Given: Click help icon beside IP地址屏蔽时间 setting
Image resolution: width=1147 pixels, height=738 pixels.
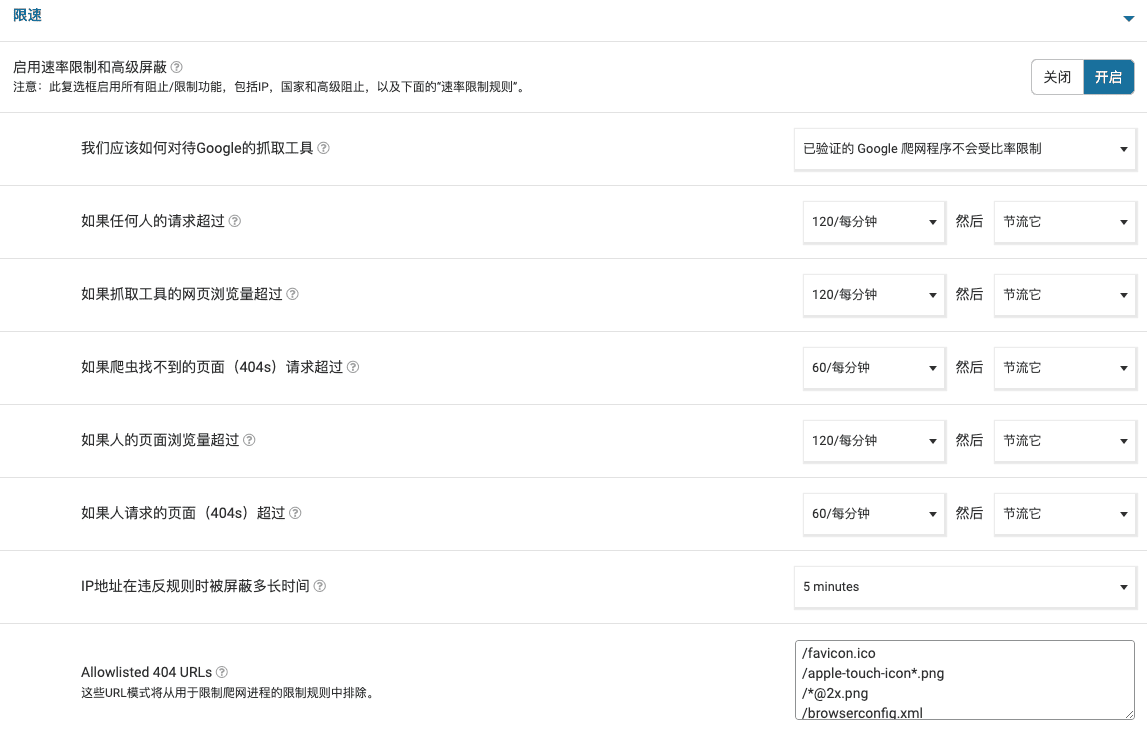Looking at the screenshot, I should pos(320,586).
